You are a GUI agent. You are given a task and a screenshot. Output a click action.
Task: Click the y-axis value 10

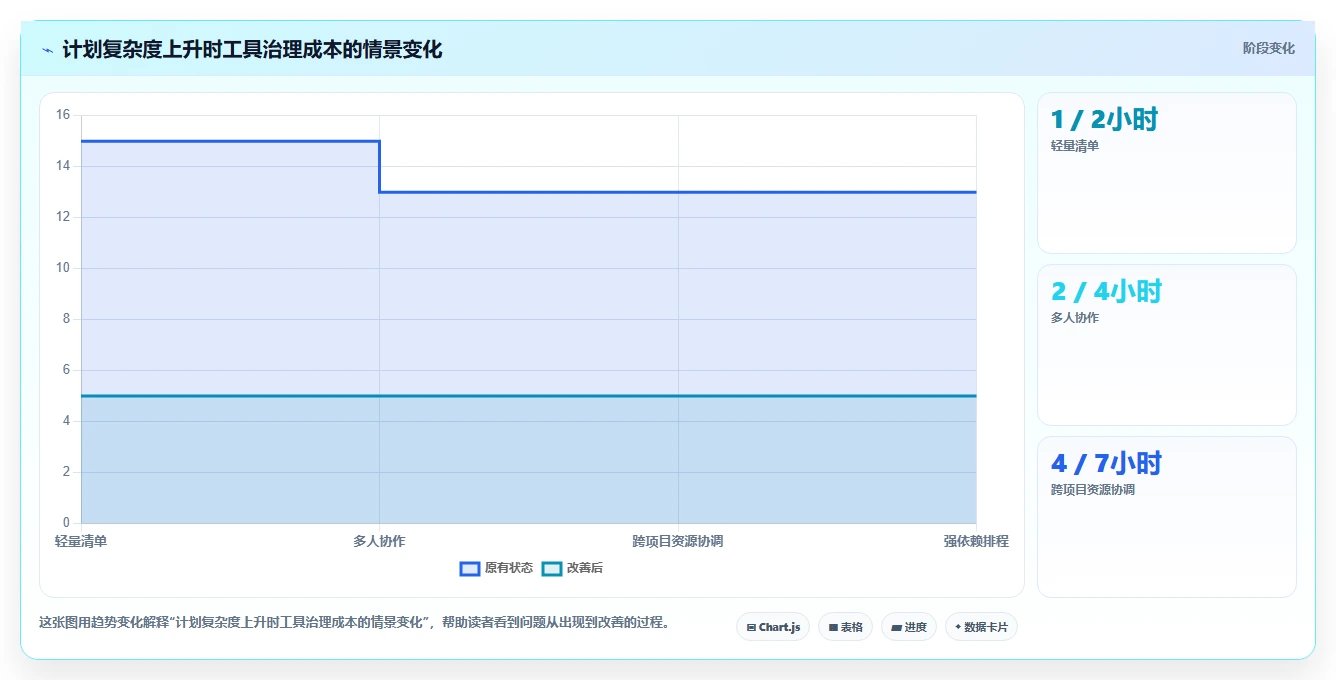coord(63,268)
